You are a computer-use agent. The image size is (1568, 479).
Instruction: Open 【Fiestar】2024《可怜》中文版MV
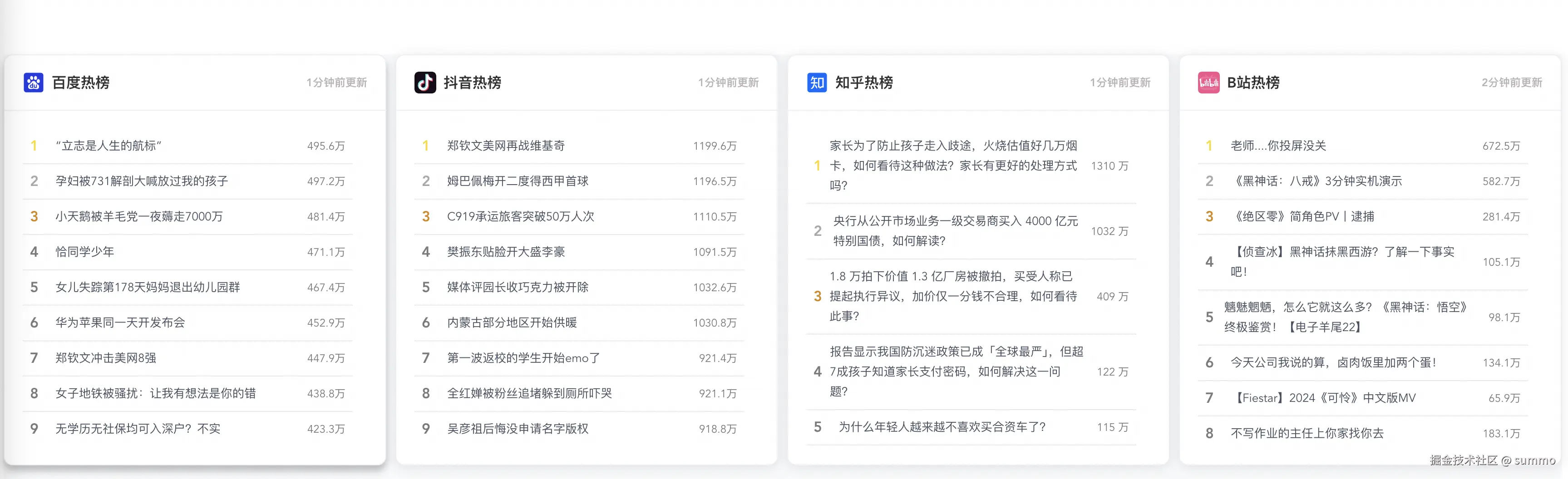[1323, 397]
